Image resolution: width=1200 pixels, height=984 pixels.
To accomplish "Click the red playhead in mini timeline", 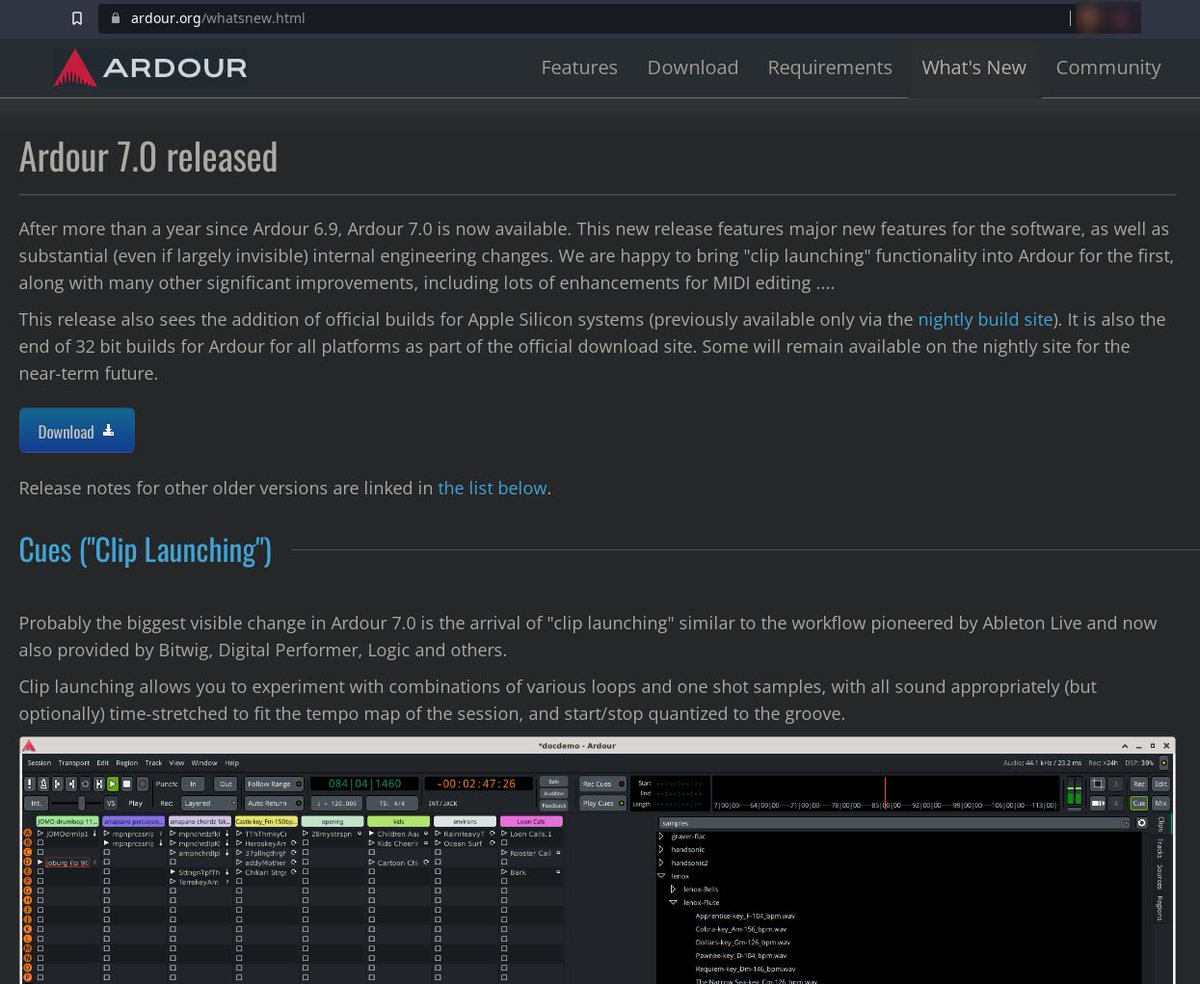I will point(885,791).
